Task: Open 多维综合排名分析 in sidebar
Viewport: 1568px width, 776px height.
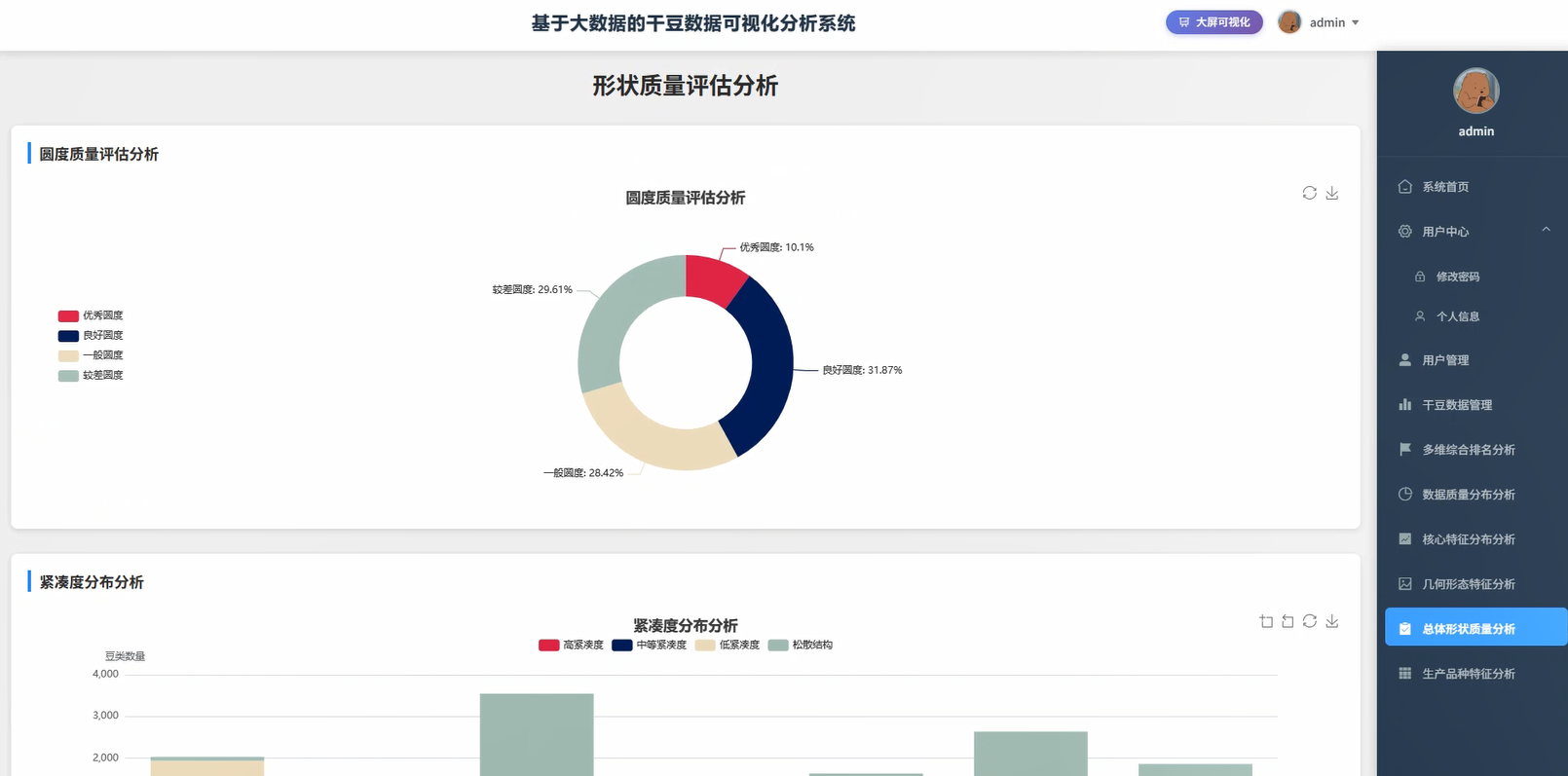Action: [1472, 449]
